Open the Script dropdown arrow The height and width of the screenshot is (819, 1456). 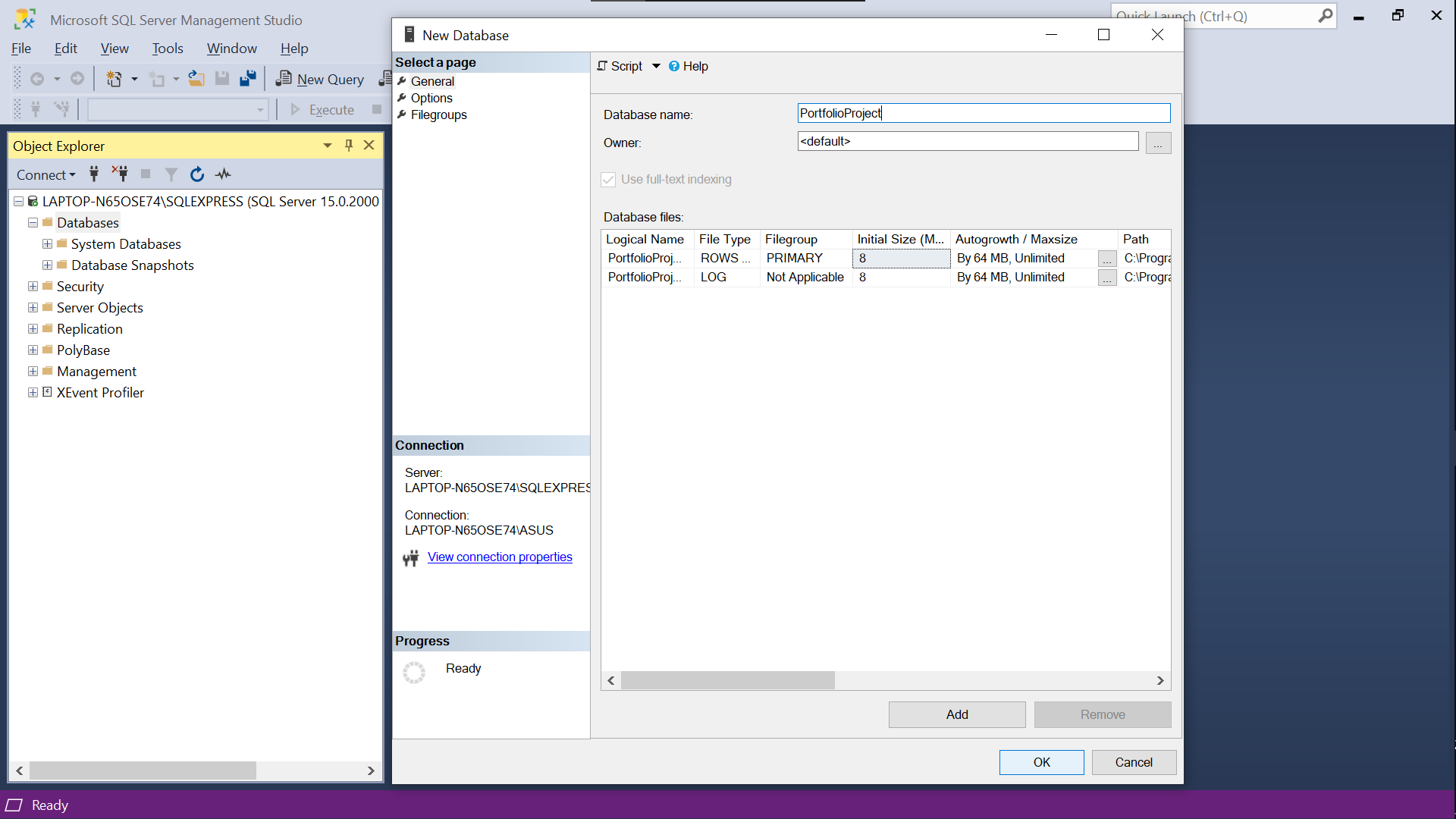[x=656, y=67]
